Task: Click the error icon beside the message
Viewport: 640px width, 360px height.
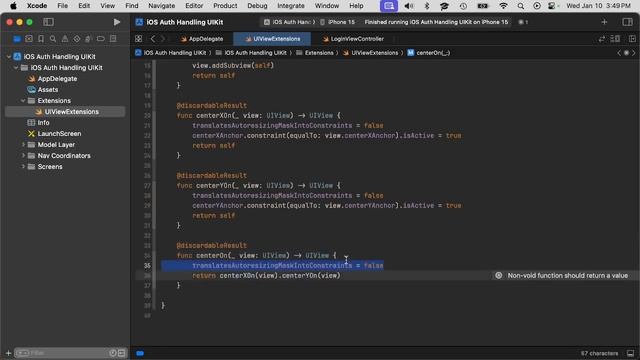Action: click(x=499, y=276)
